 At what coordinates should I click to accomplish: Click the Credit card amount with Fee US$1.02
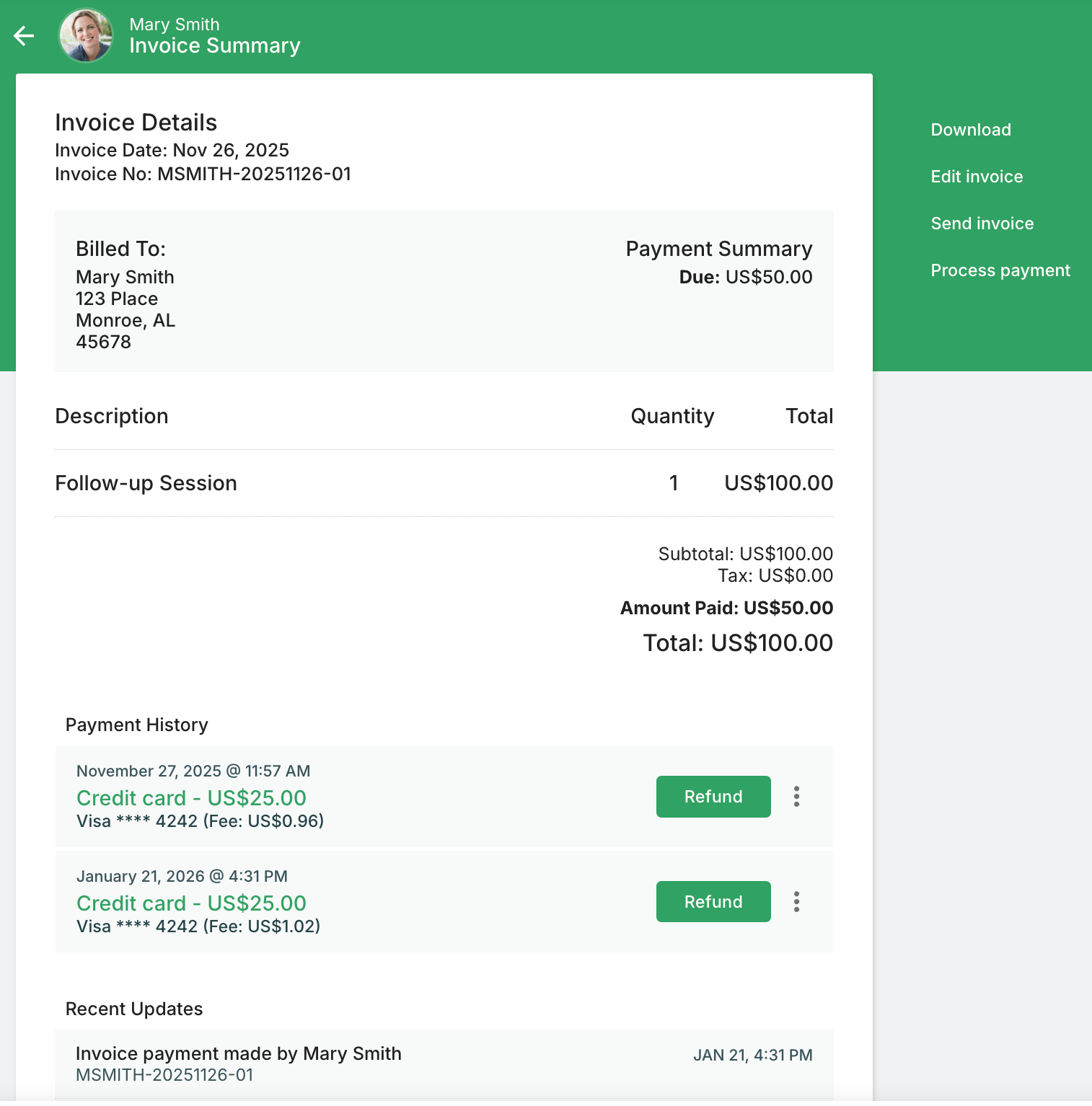[x=191, y=903]
